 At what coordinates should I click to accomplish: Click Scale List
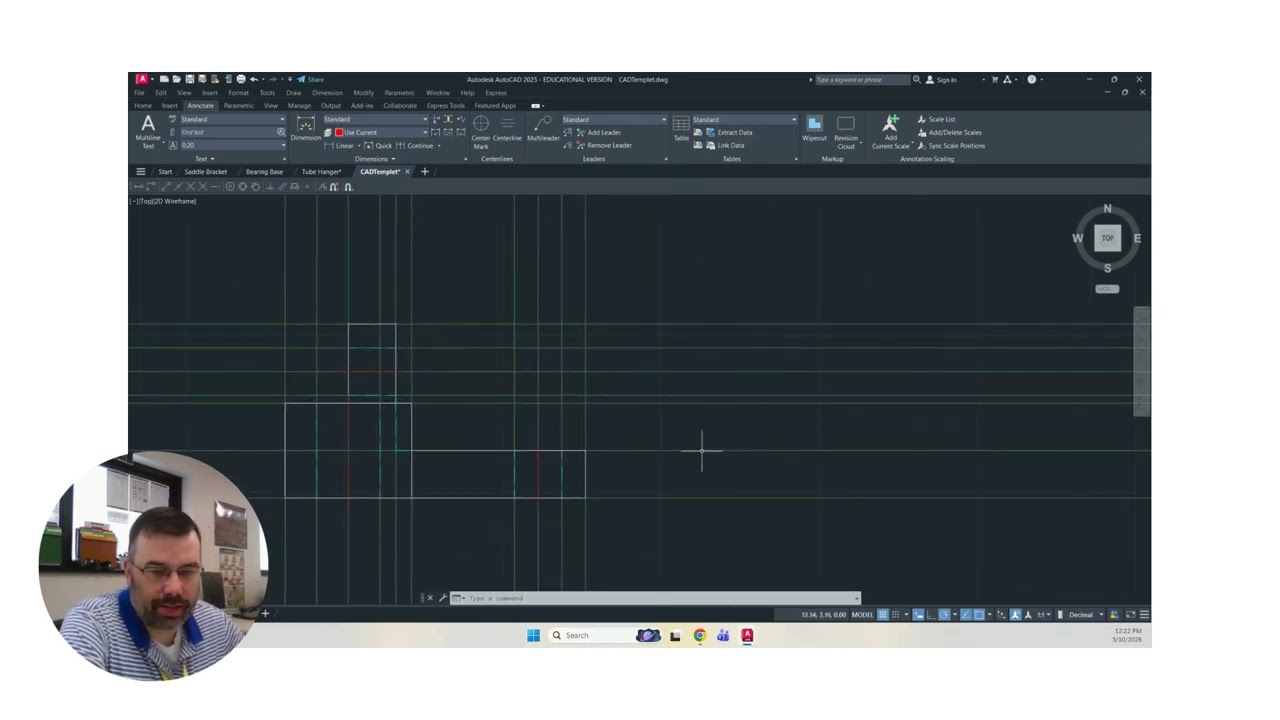[936, 119]
